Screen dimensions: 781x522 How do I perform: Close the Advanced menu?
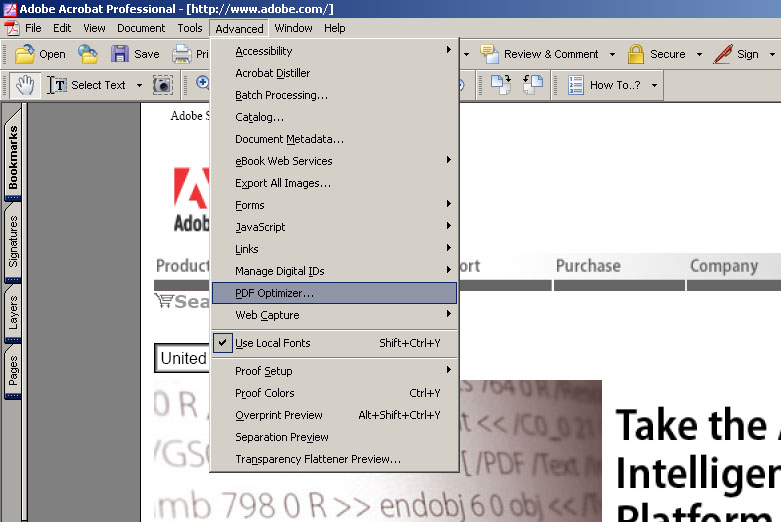coord(239,29)
